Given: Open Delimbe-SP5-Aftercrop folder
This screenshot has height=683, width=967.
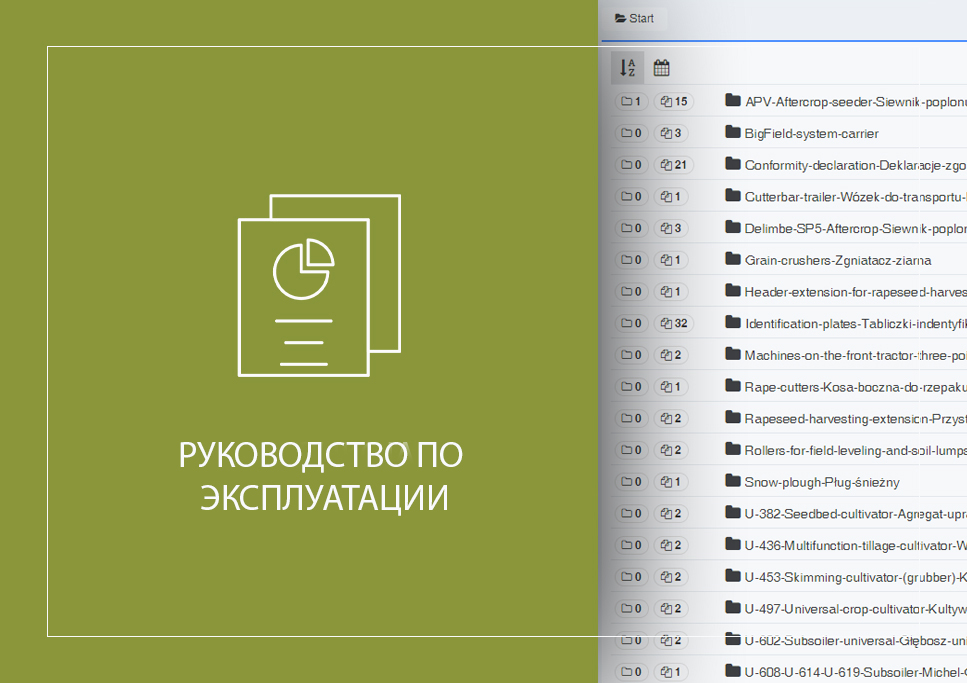Looking at the screenshot, I should pyautogui.click(x=855, y=228).
